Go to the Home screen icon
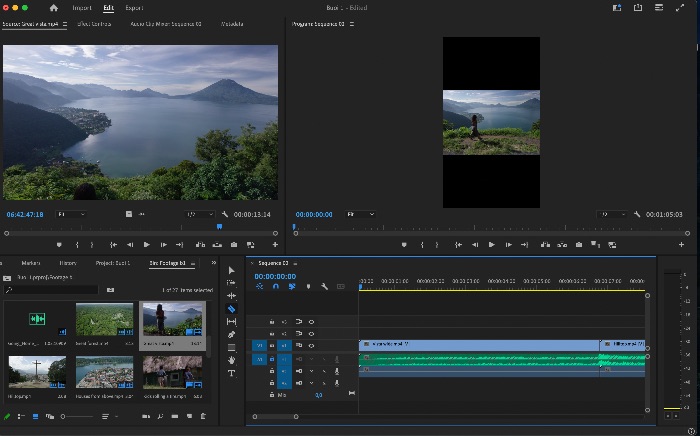Screen dimensions: 700x436 tap(54, 8)
